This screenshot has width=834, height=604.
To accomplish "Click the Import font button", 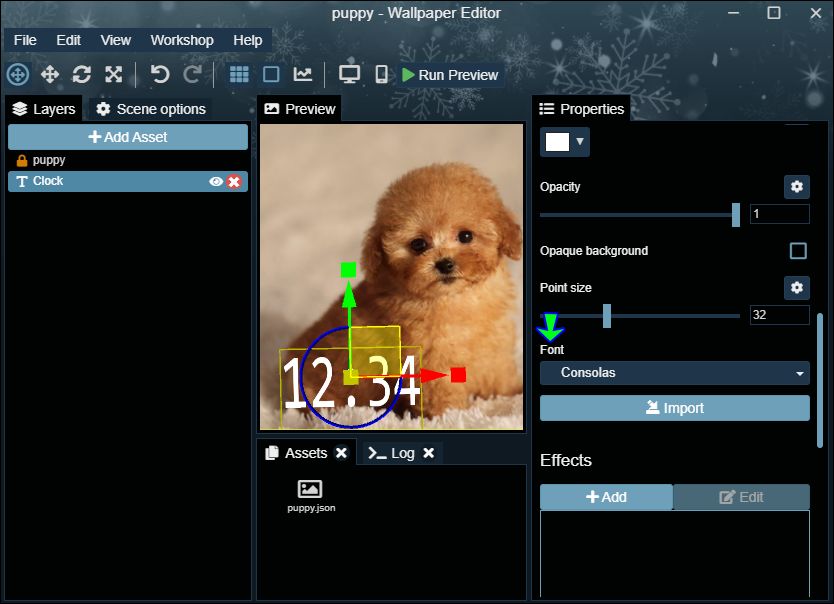I will pyautogui.click(x=674, y=408).
